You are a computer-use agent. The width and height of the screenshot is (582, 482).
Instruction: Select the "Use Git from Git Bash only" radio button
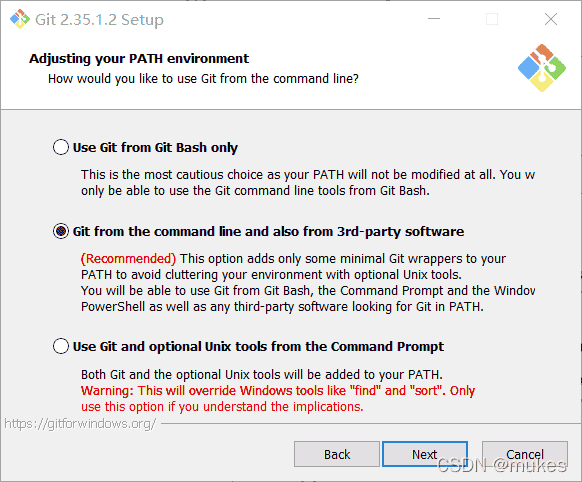[x=61, y=147]
